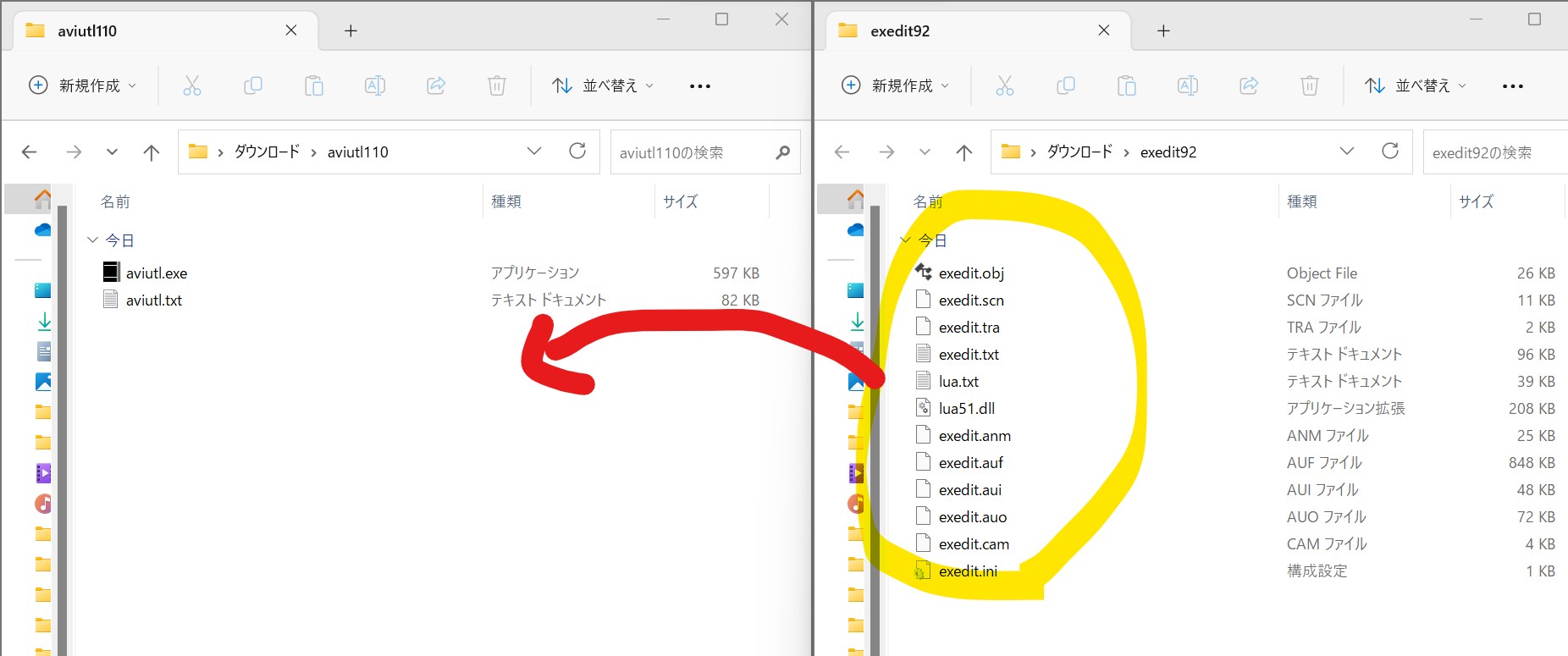The height and width of the screenshot is (656, 1568).
Task: Select exedit.txt file
Action: (x=969, y=354)
